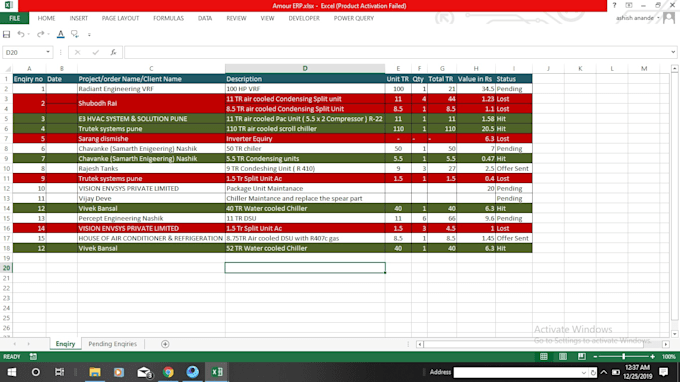
Task: Switch to Normal view icon
Action: pyautogui.click(x=544, y=357)
